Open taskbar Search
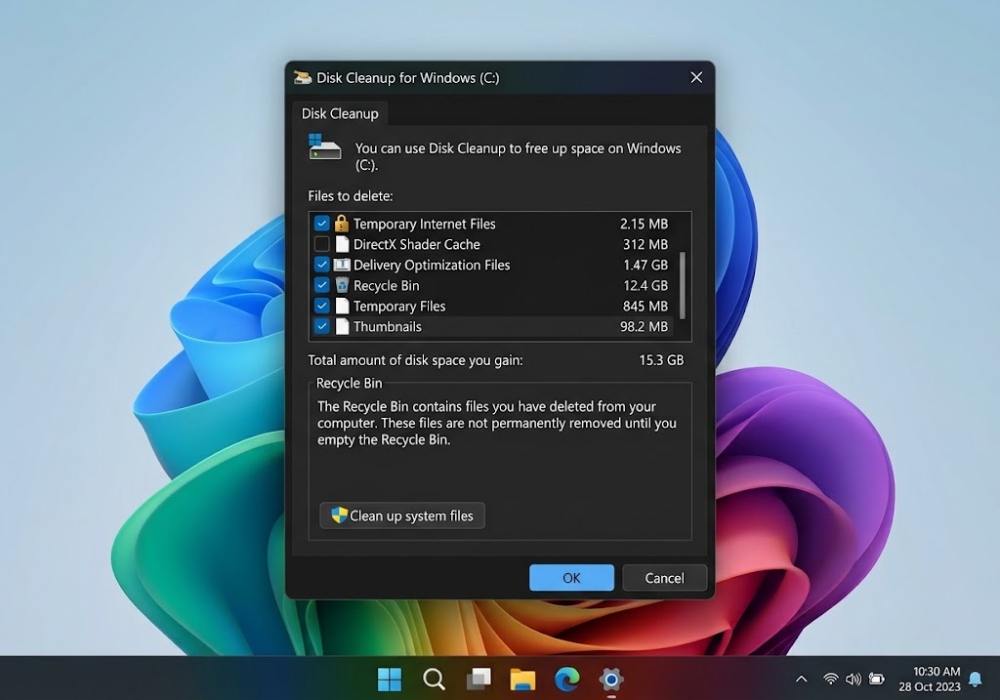Viewport: 1000px width, 700px height. [x=434, y=679]
